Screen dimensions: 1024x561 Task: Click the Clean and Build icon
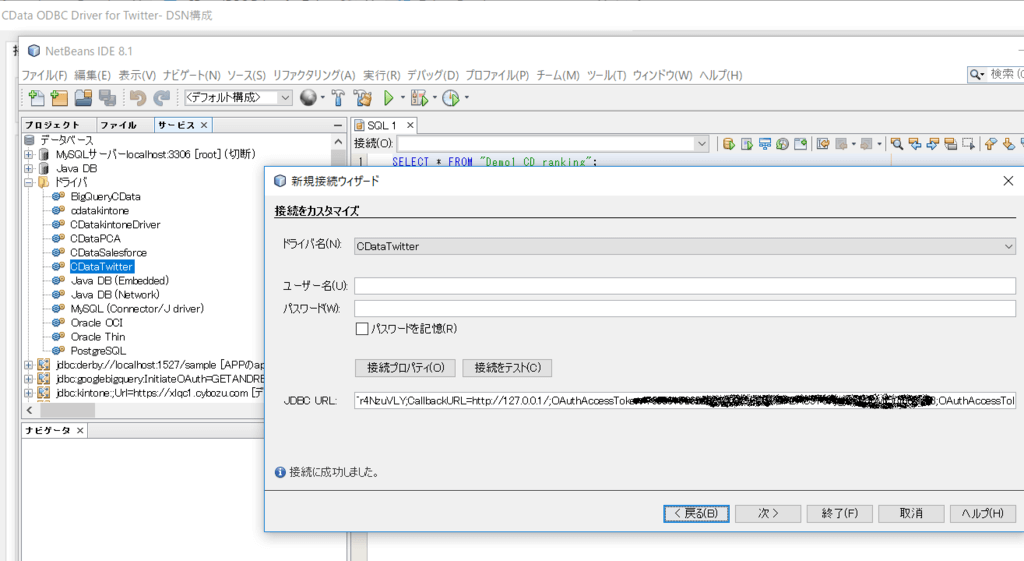coord(362,98)
